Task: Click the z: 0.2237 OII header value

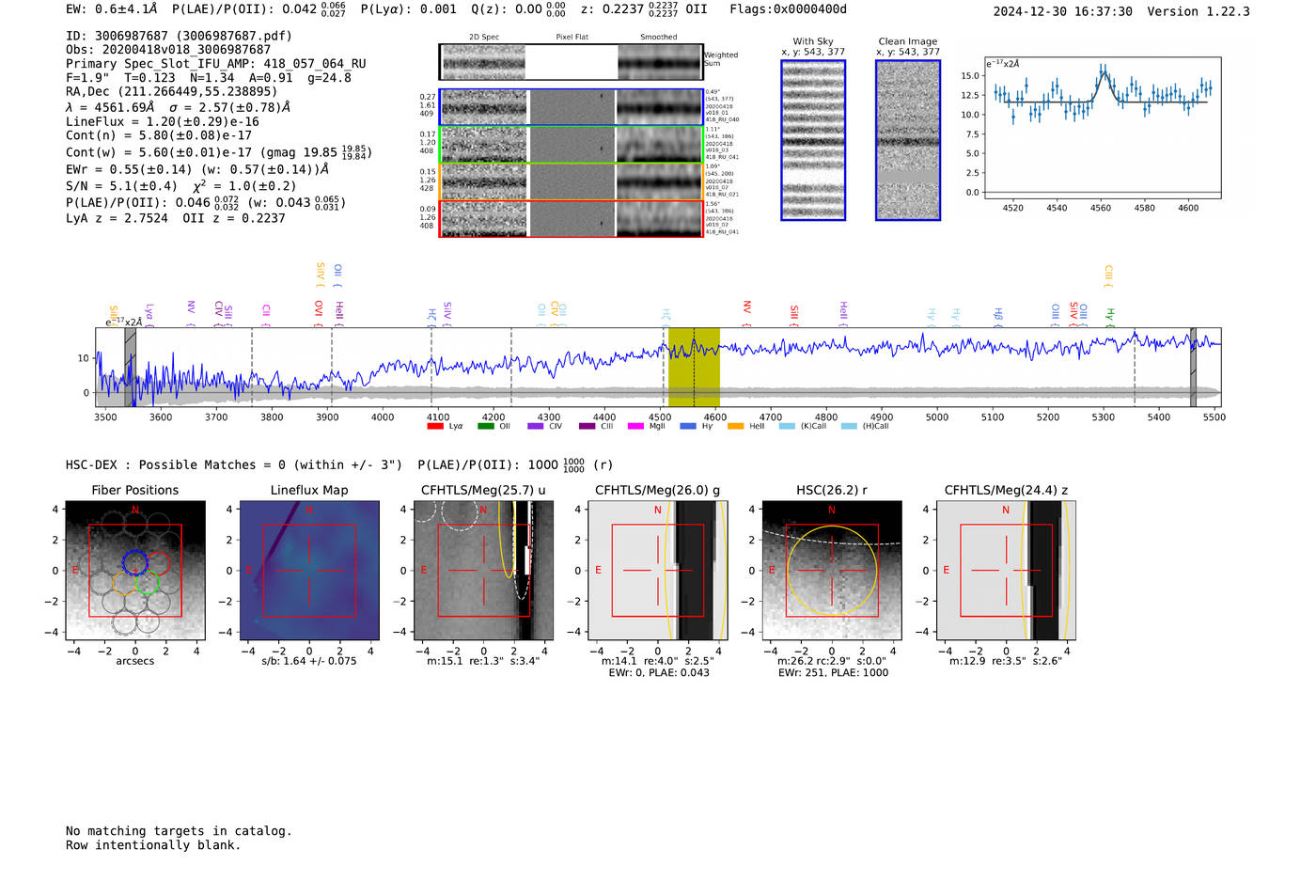Action: point(644,9)
